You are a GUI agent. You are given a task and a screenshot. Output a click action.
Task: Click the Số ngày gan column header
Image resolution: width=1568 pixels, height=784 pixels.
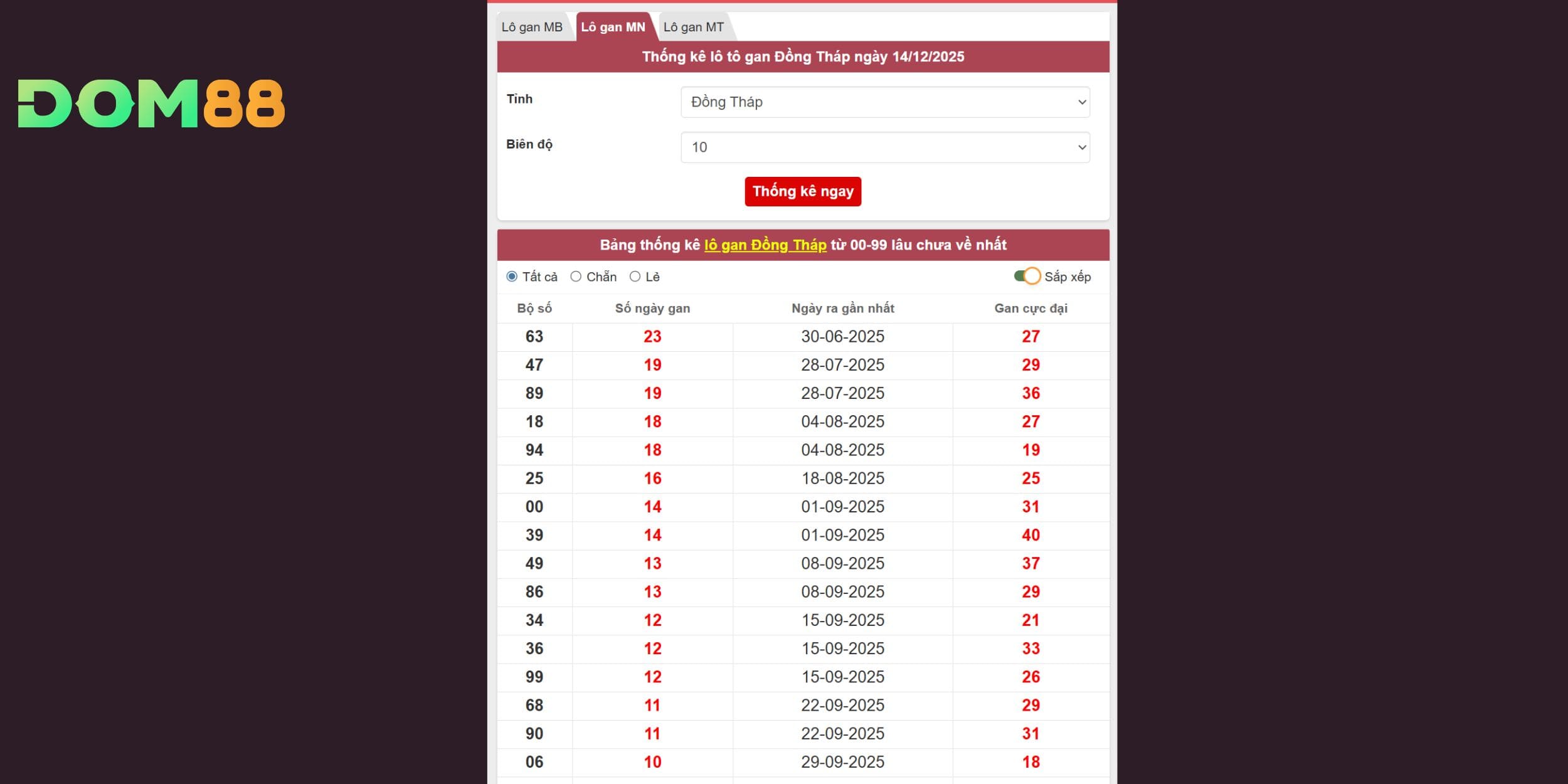652,309
